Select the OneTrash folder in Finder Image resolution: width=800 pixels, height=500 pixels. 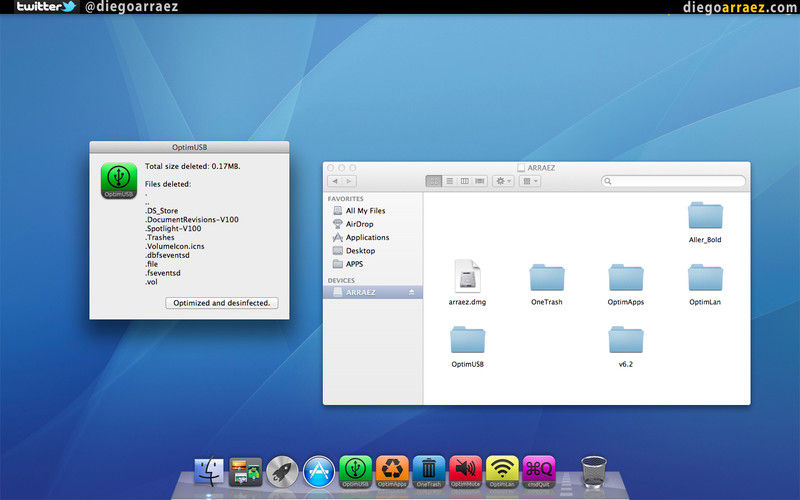click(546, 285)
